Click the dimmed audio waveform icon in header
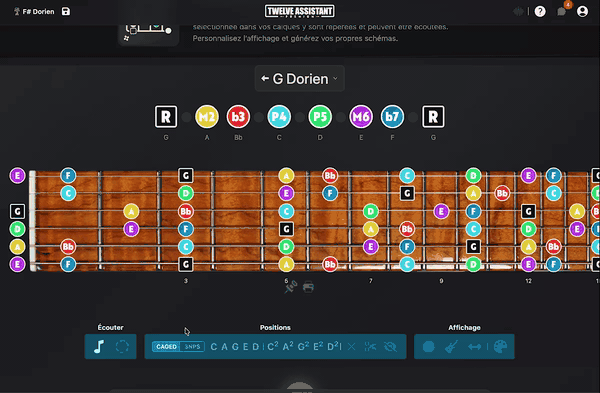The height and width of the screenshot is (393, 600). click(x=518, y=11)
